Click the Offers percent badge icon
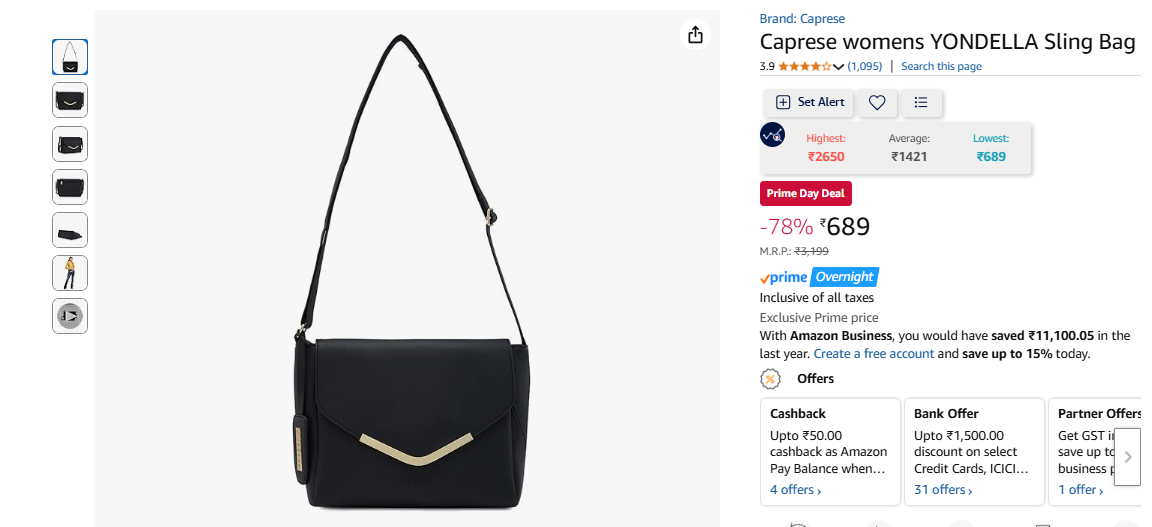 [770, 379]
